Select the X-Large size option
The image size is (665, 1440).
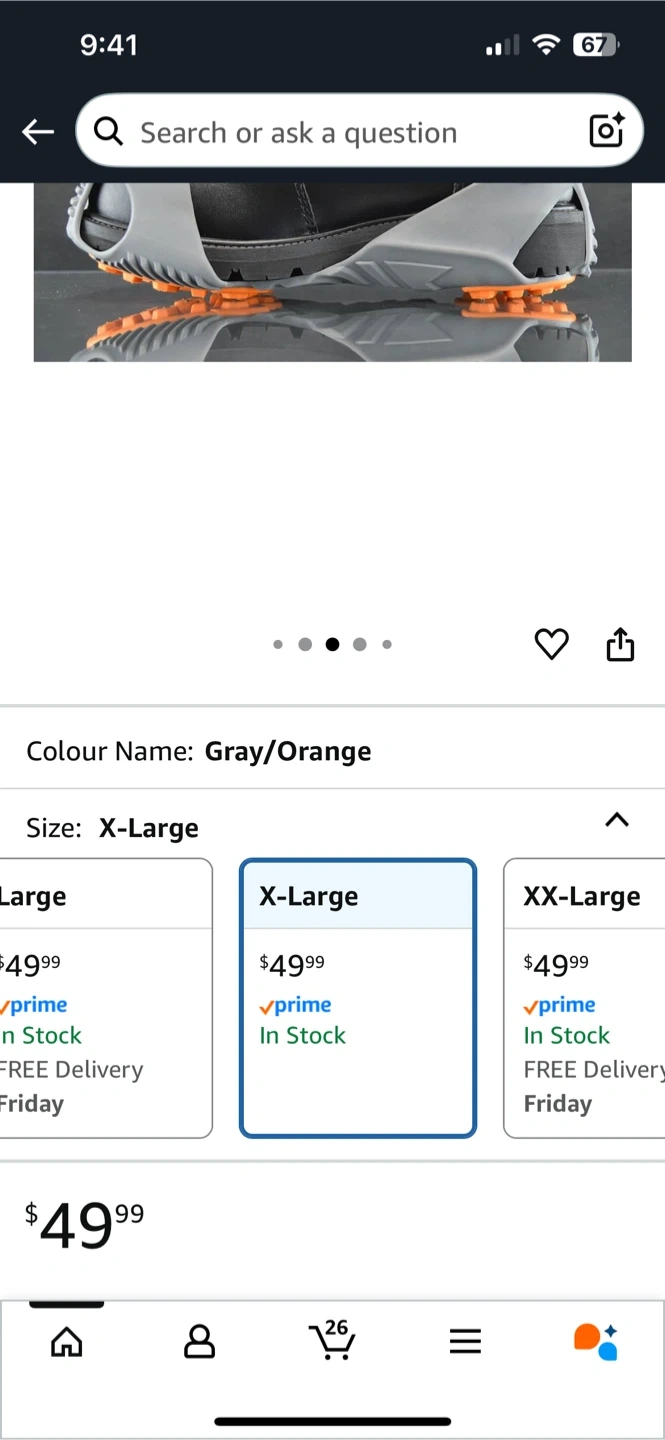(358, 997)
